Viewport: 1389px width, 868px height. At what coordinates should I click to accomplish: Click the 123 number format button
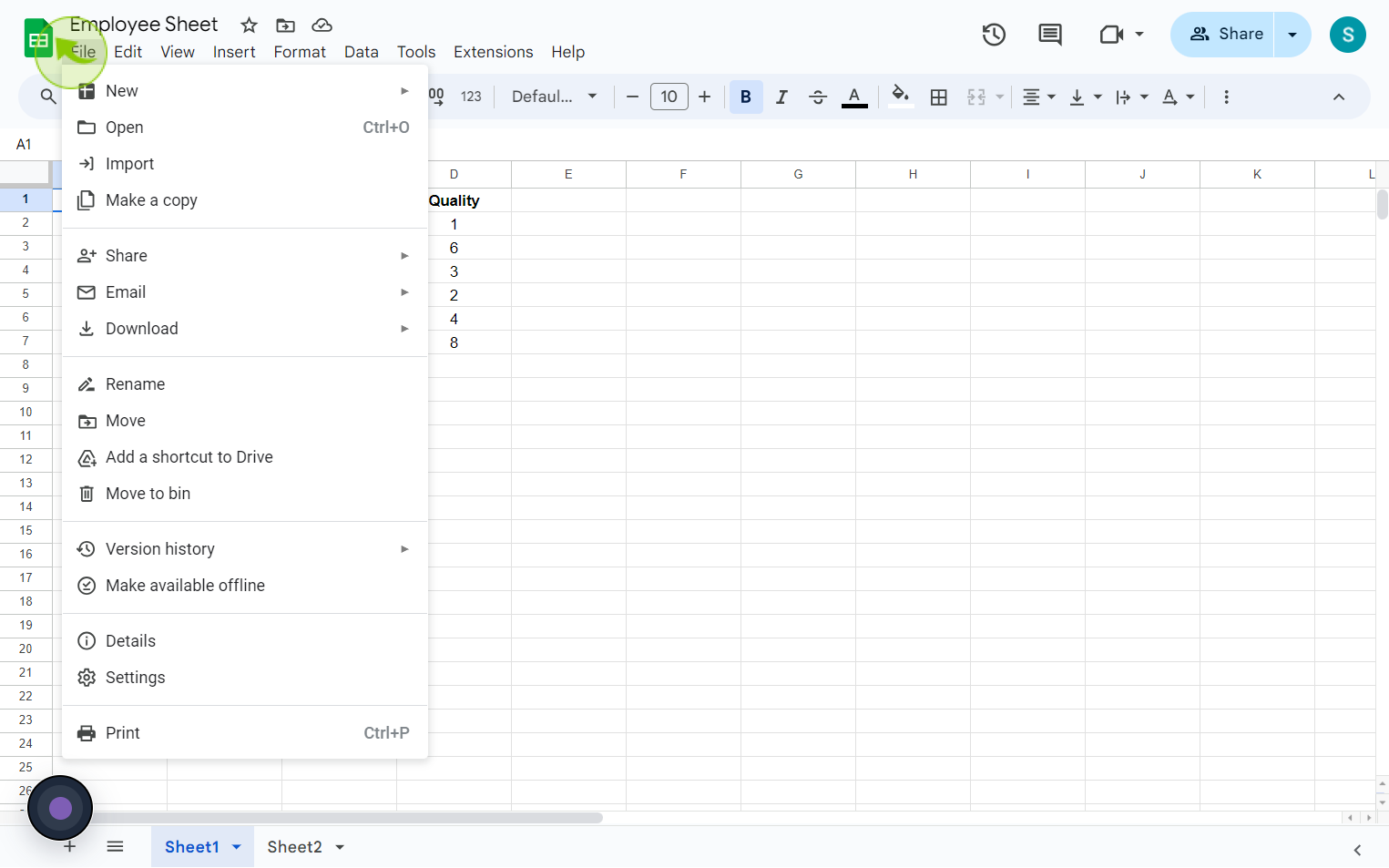471,97
